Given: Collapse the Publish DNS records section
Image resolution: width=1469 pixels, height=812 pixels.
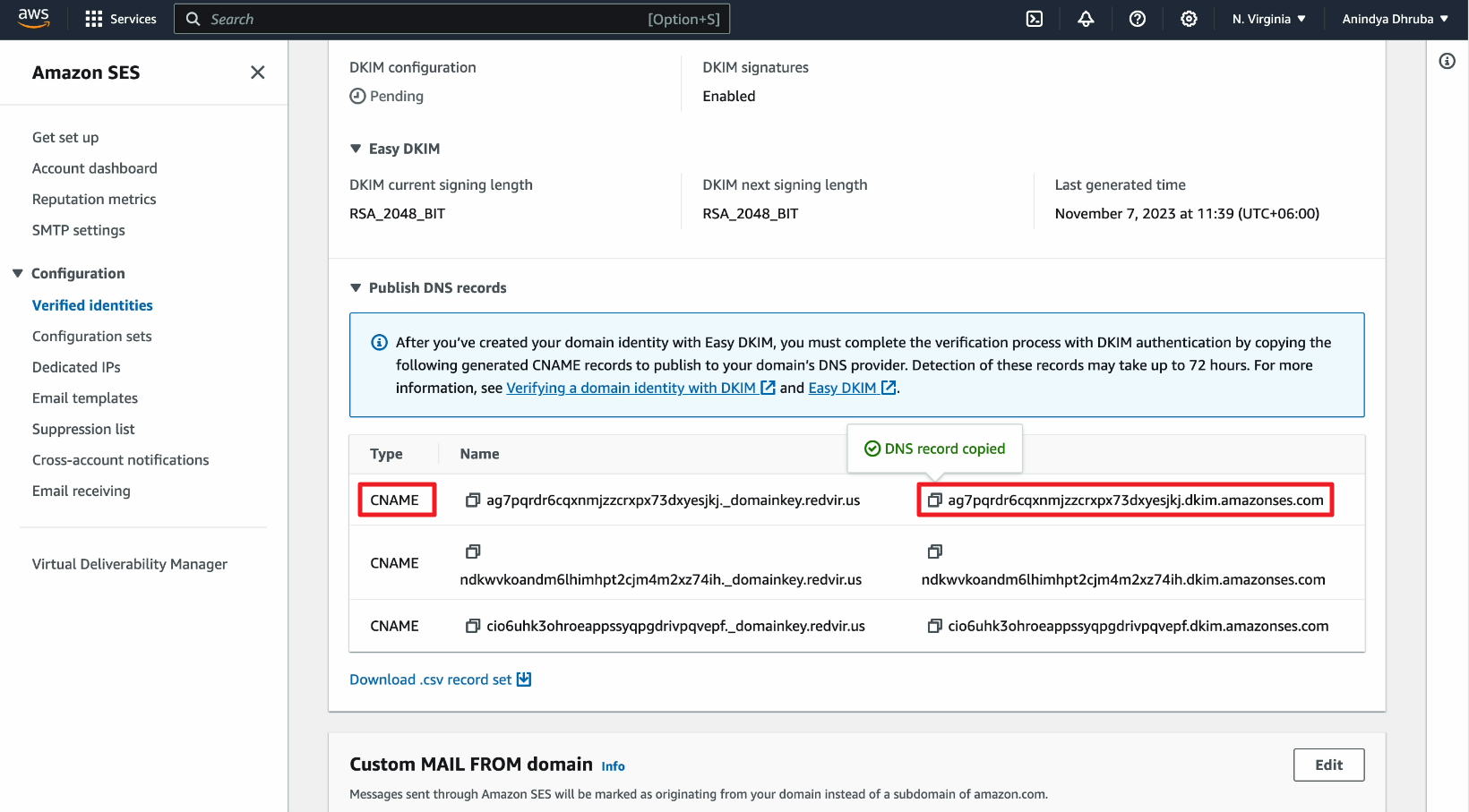Looking at the screenshot, I should [x=356, y=287].
